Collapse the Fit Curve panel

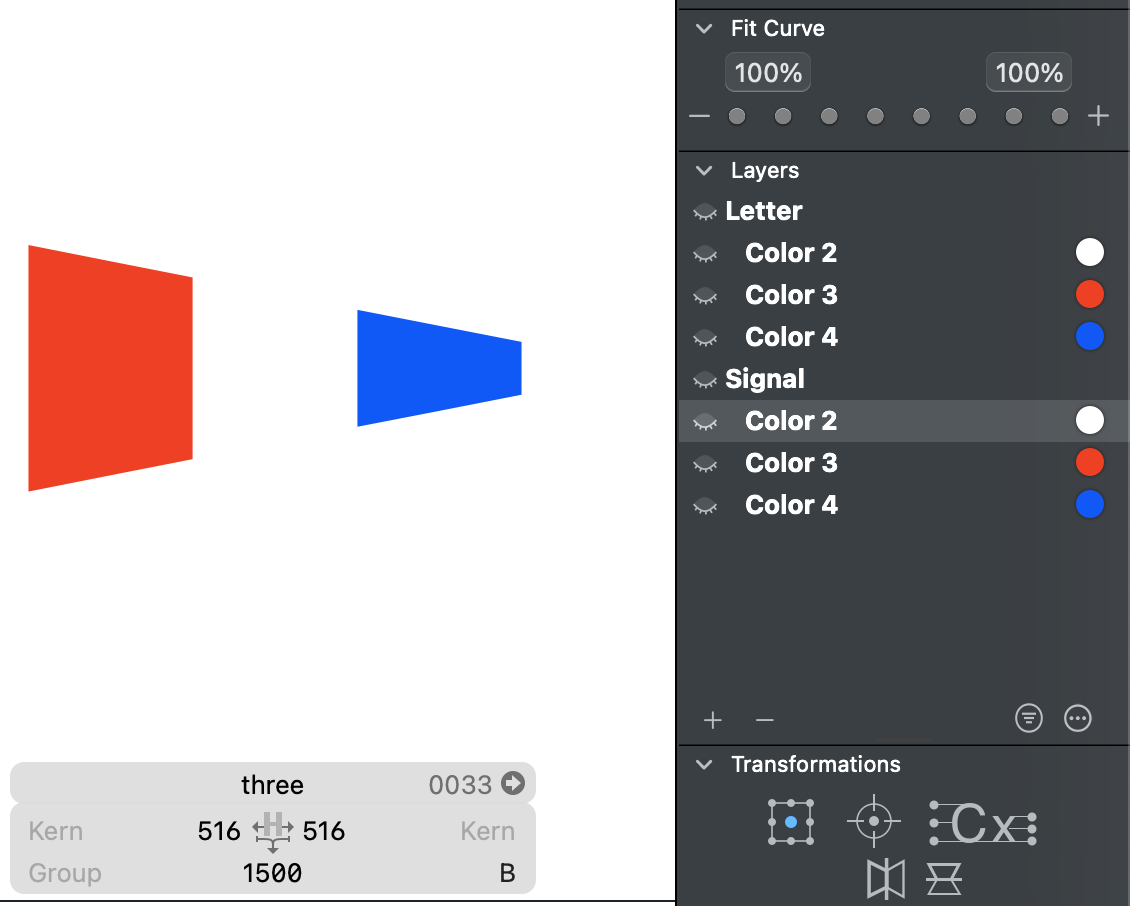point(705,29)
